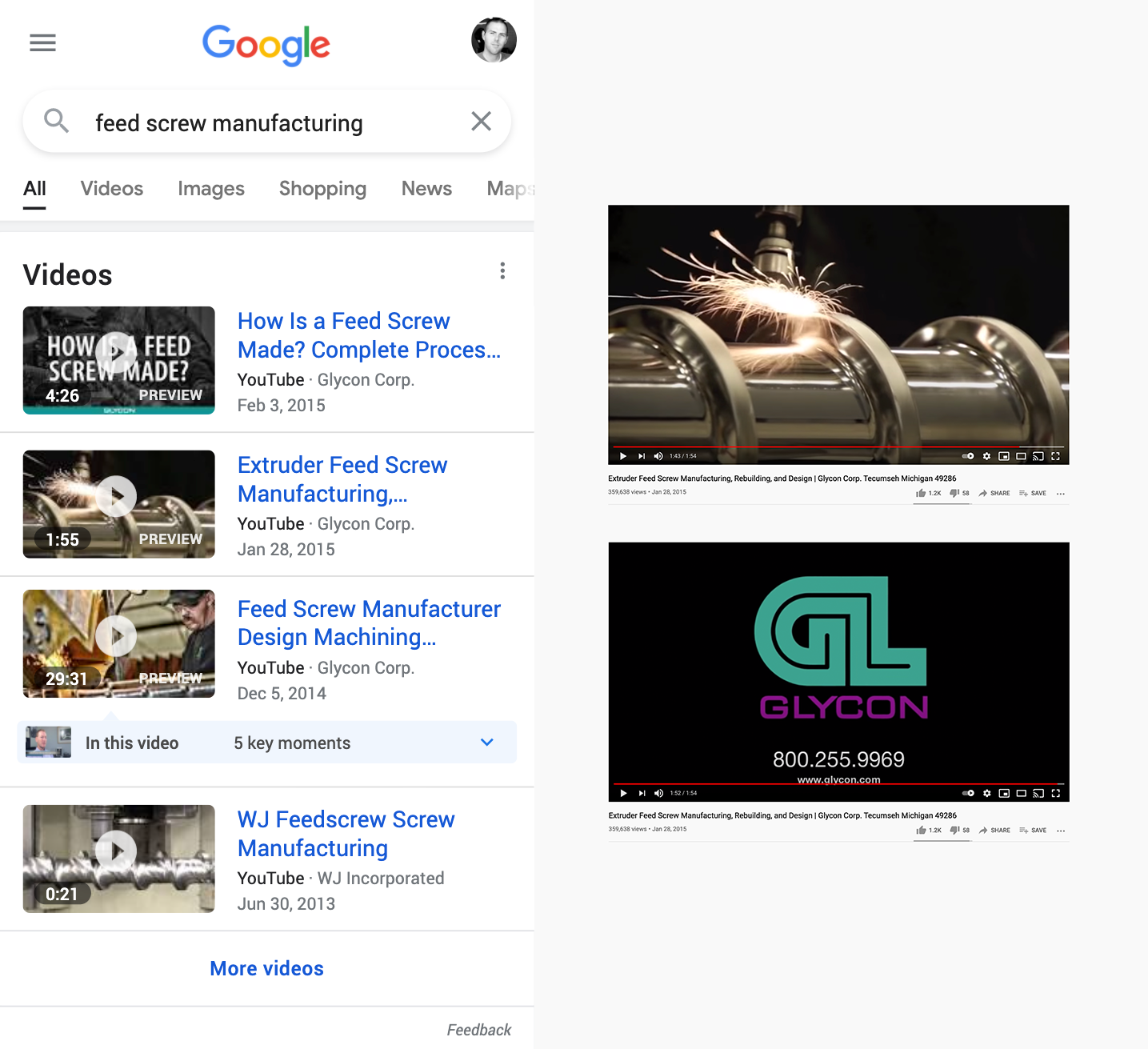Open 'Extruder Feed Screw Manufacturing' link
Viewport: 1148px width, 1049px height.
pos(342,479)
